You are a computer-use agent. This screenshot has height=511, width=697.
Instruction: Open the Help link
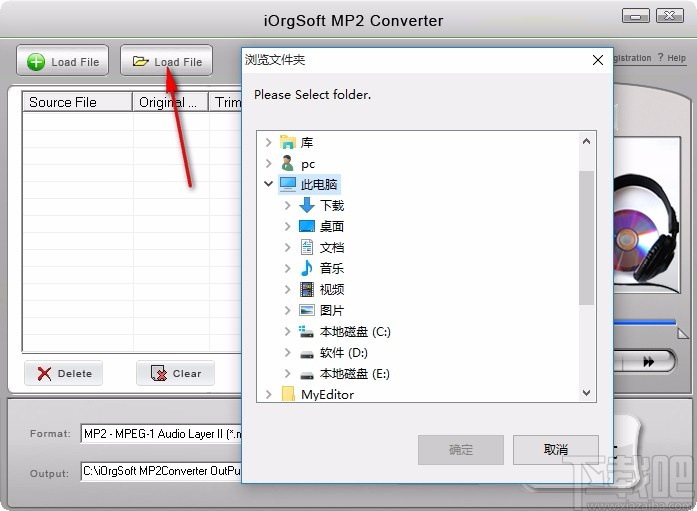coord(677,58)
